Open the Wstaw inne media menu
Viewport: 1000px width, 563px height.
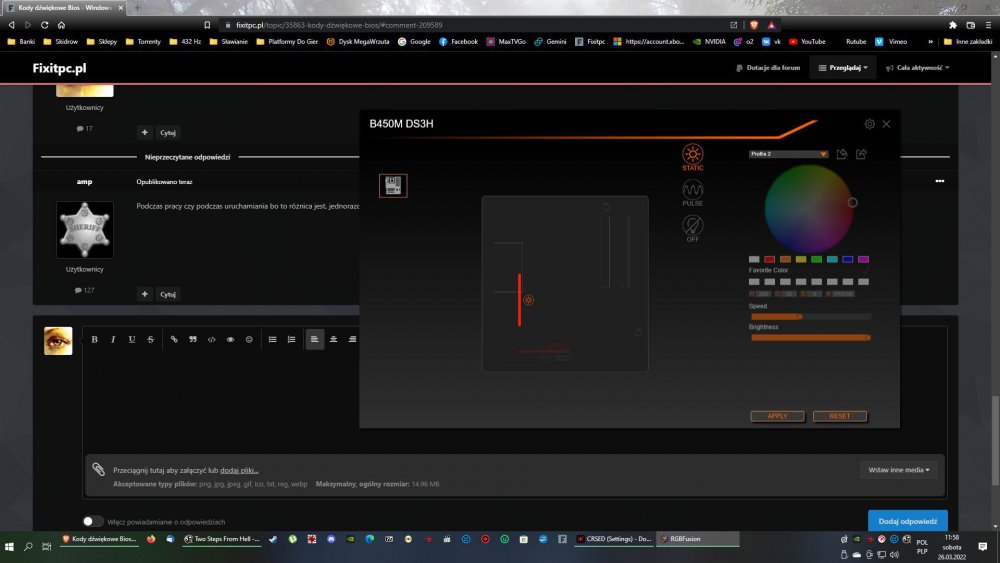(898, 469)
